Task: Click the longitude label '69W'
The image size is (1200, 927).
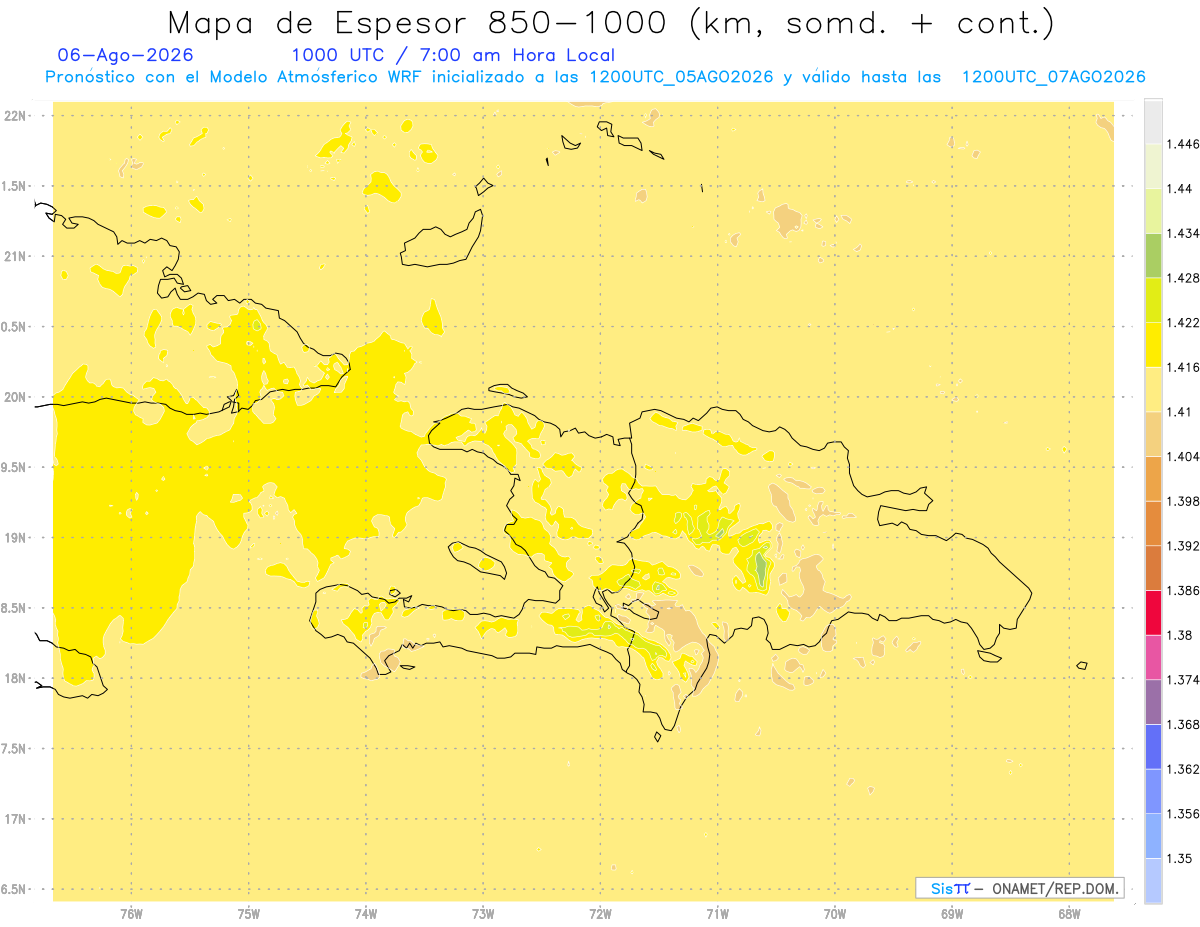Action: (952, 913)
